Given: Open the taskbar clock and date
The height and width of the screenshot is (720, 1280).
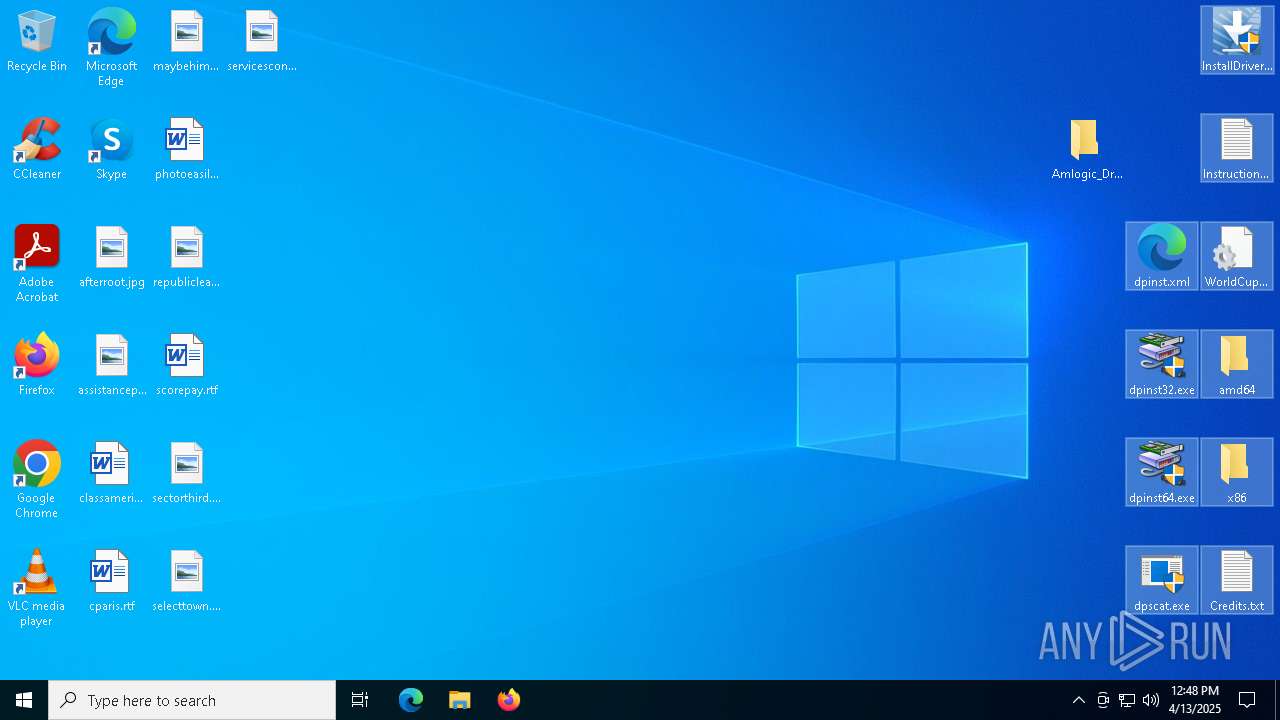Looking at the screenshot, I should [x=1195, y=700].
